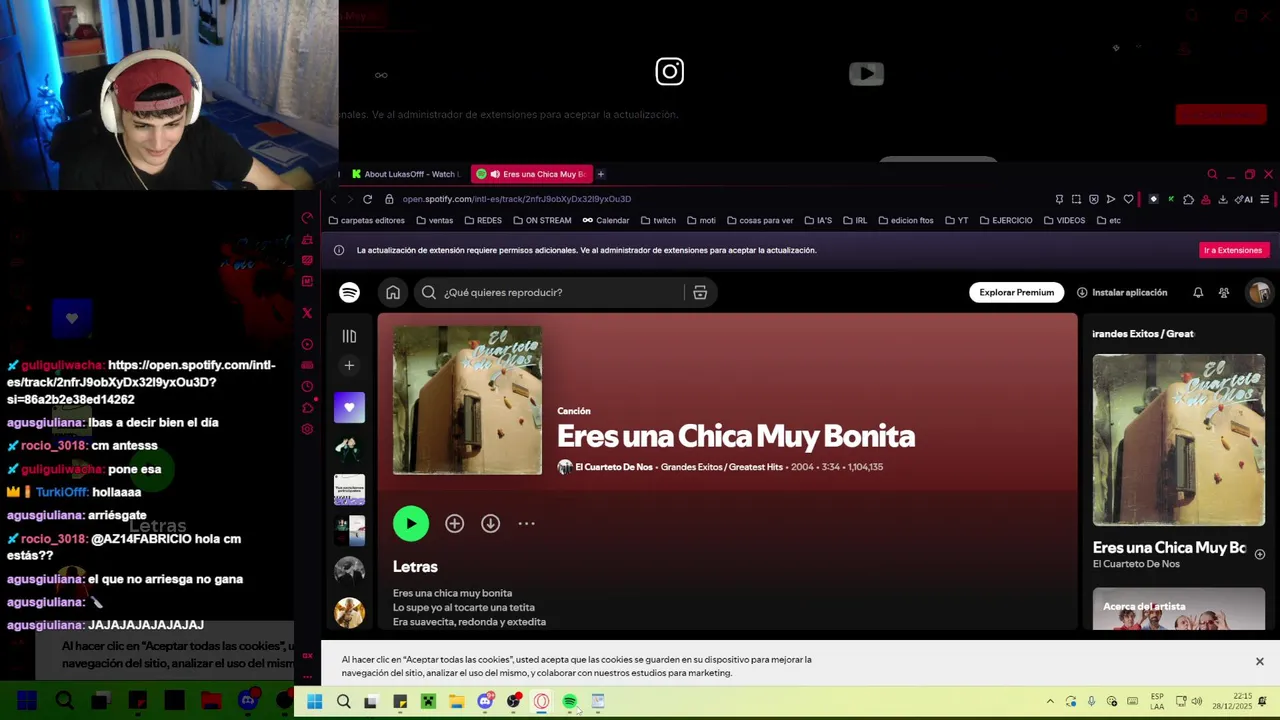
Task: Open X (Twitter) in browser sidebar
Action: [x=307, y=313]
